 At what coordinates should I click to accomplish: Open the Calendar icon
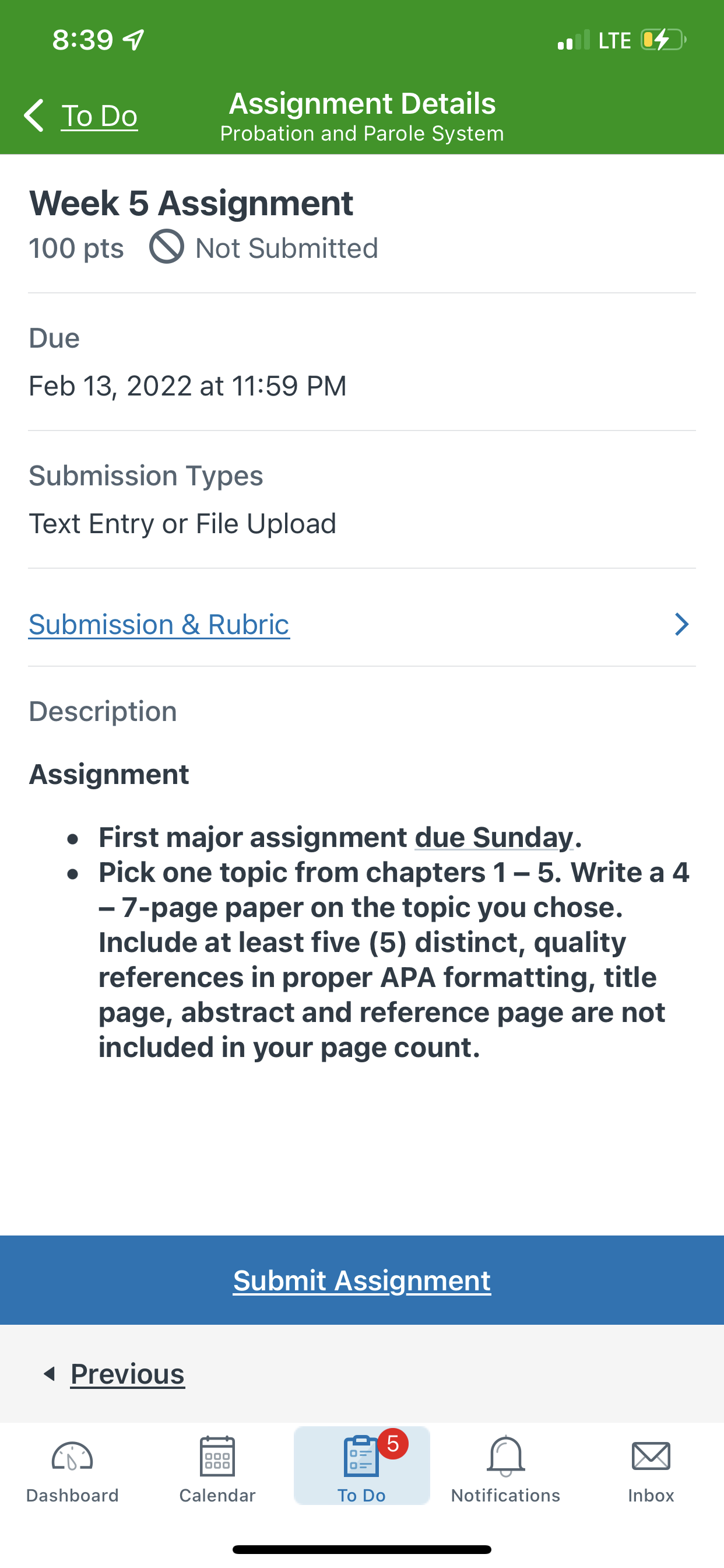click(217, 1457)
